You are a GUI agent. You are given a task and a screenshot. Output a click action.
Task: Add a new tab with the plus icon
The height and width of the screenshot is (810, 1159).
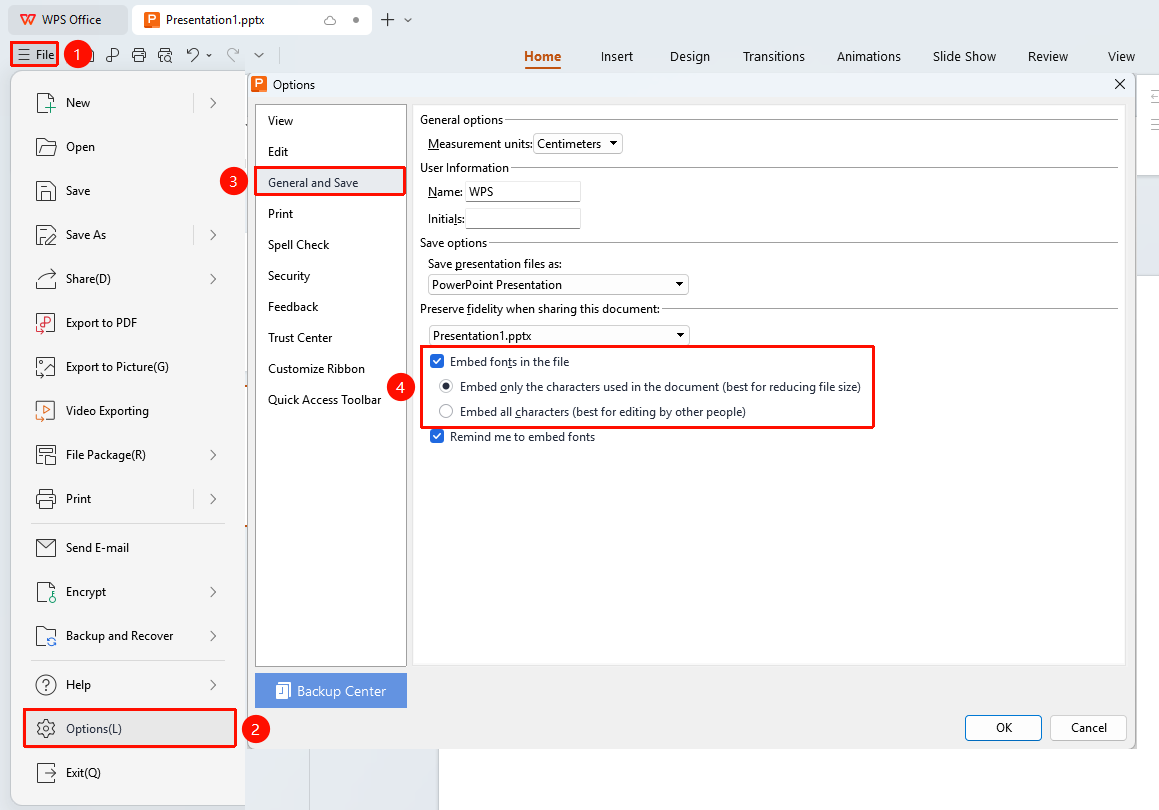pyautogui.click(x=387, y=20)
